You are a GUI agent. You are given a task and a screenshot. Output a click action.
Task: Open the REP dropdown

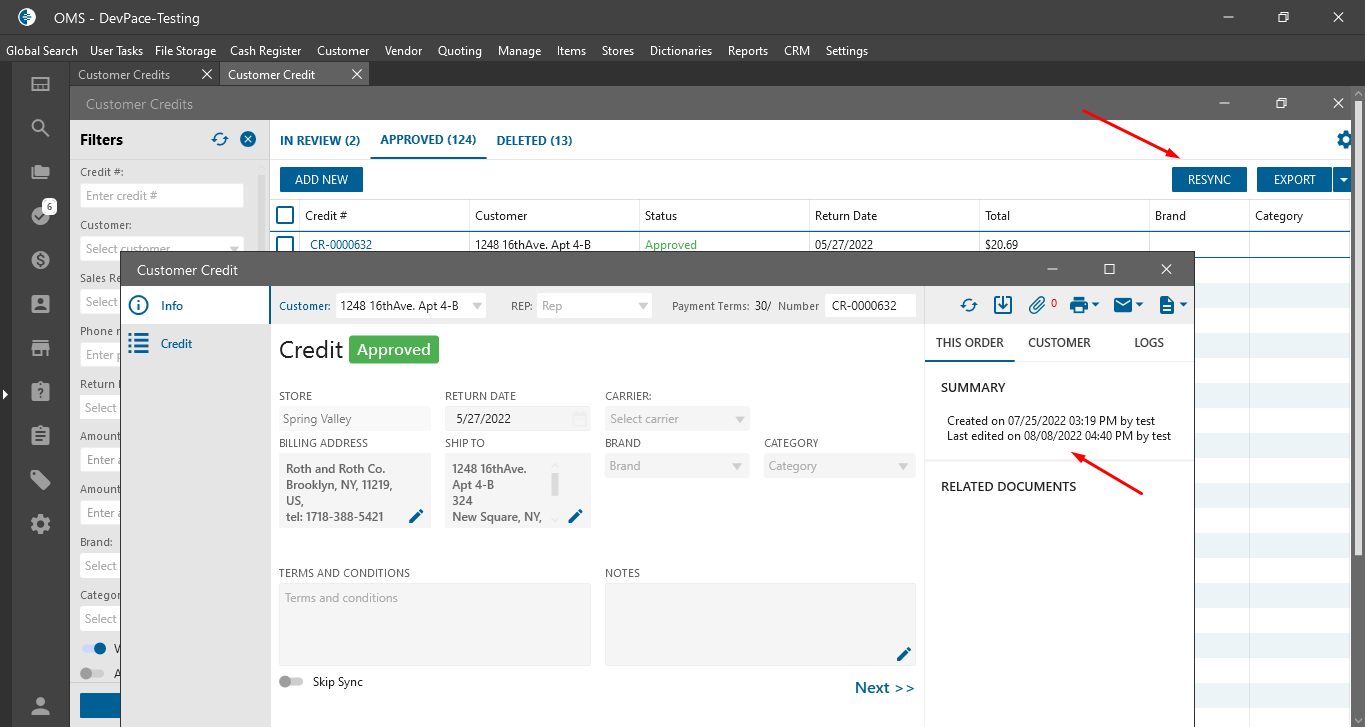[x=594, y=306]
